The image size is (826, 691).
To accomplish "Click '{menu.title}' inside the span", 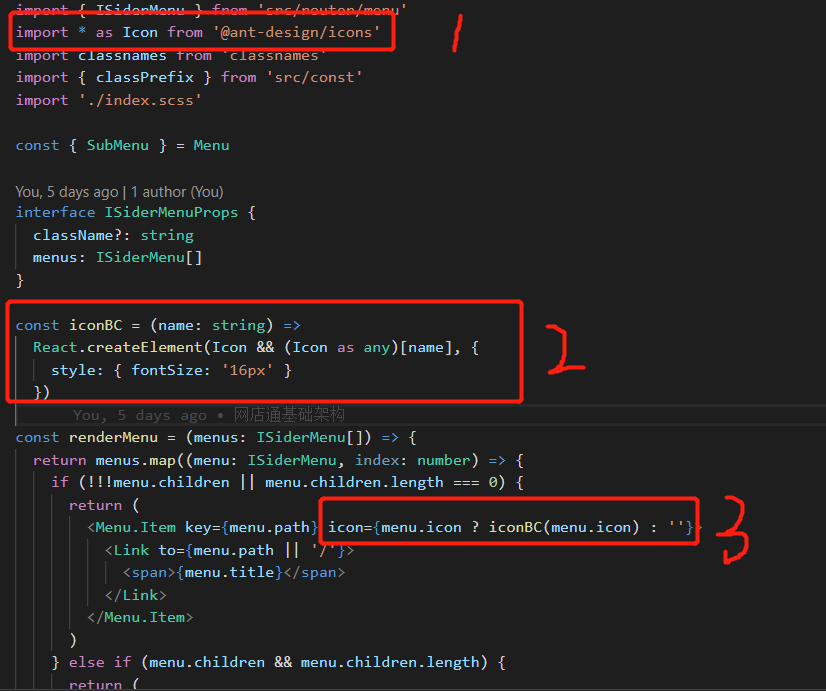I will point(229,572).
